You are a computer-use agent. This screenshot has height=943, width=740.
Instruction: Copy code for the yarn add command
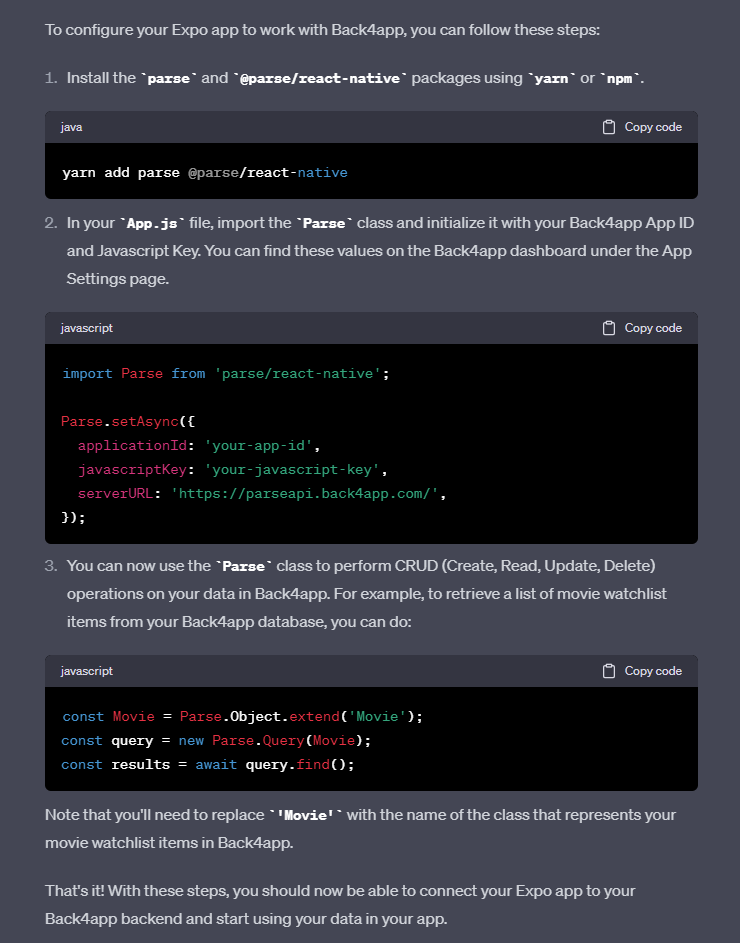[x=643, y=127]
